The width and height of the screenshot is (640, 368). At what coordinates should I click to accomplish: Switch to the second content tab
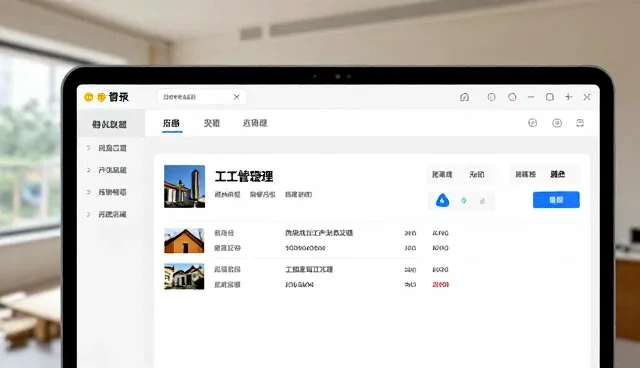tap(212, 123)
